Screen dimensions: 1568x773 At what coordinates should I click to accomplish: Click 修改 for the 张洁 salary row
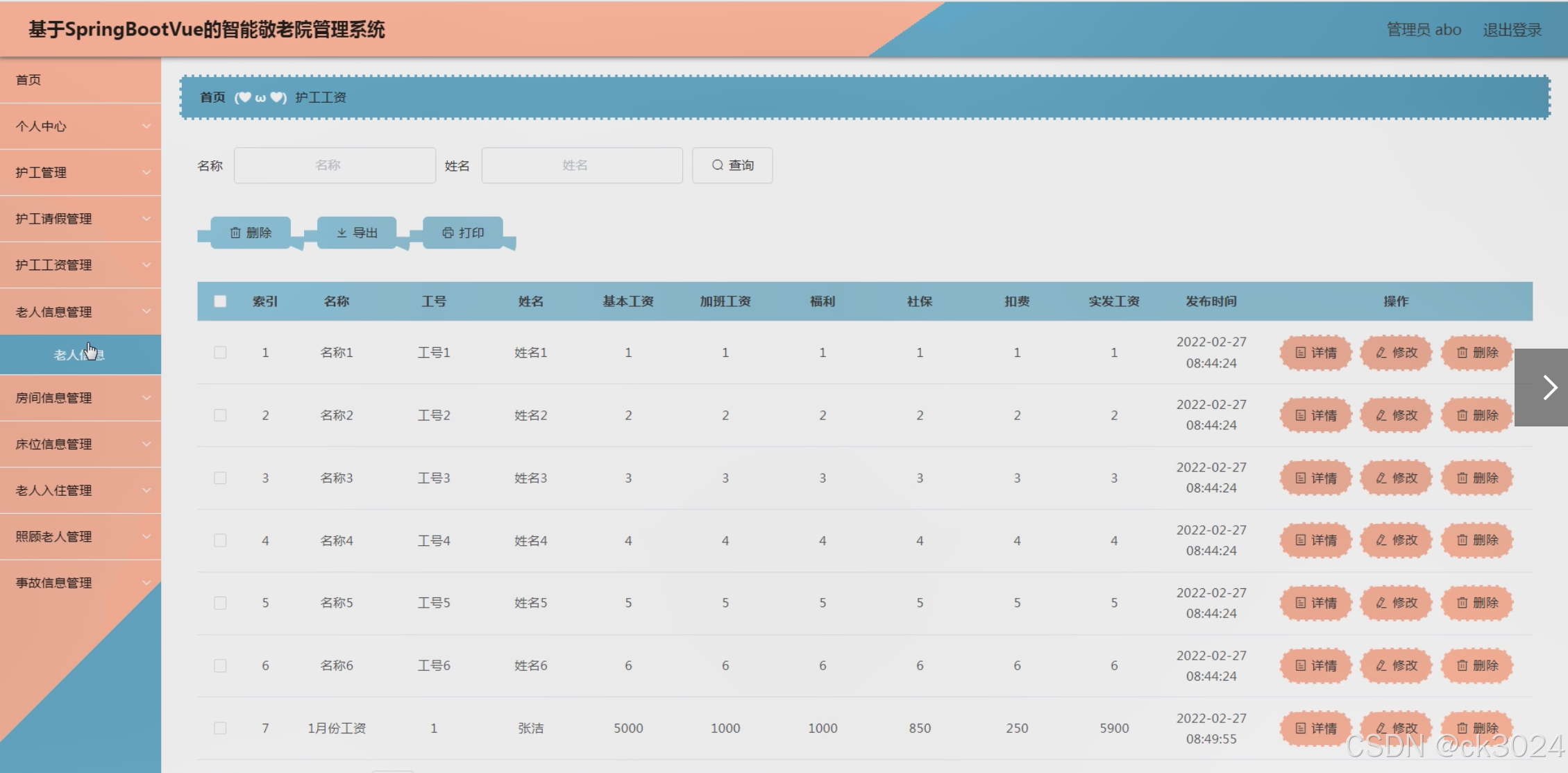point(1396,728)
